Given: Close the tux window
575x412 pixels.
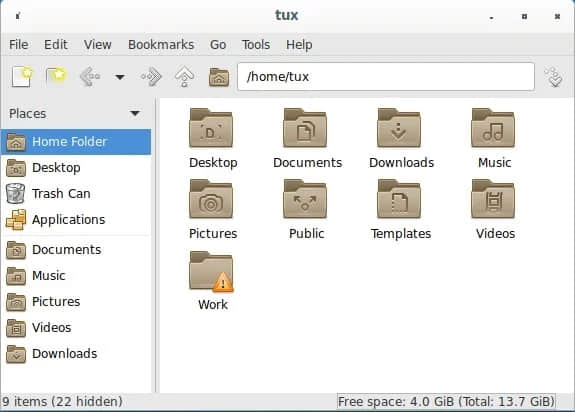Looking at the screenshot, I should [557, 16].
